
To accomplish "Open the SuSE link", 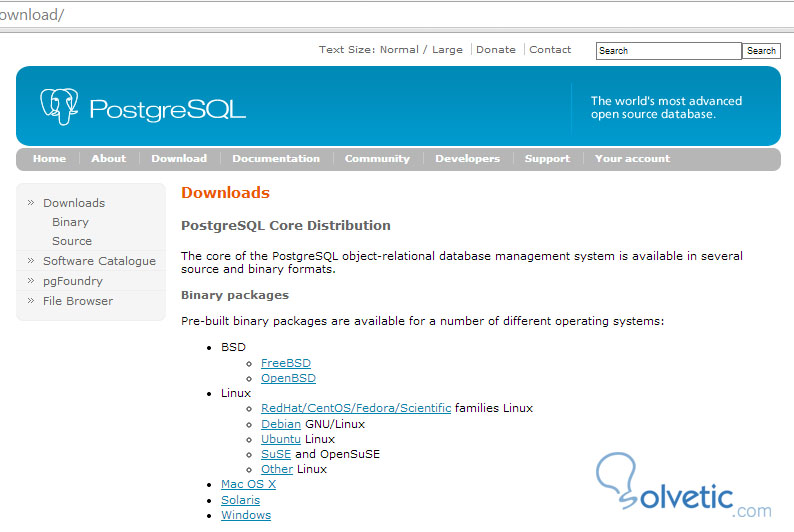I will tap(276, 454).
